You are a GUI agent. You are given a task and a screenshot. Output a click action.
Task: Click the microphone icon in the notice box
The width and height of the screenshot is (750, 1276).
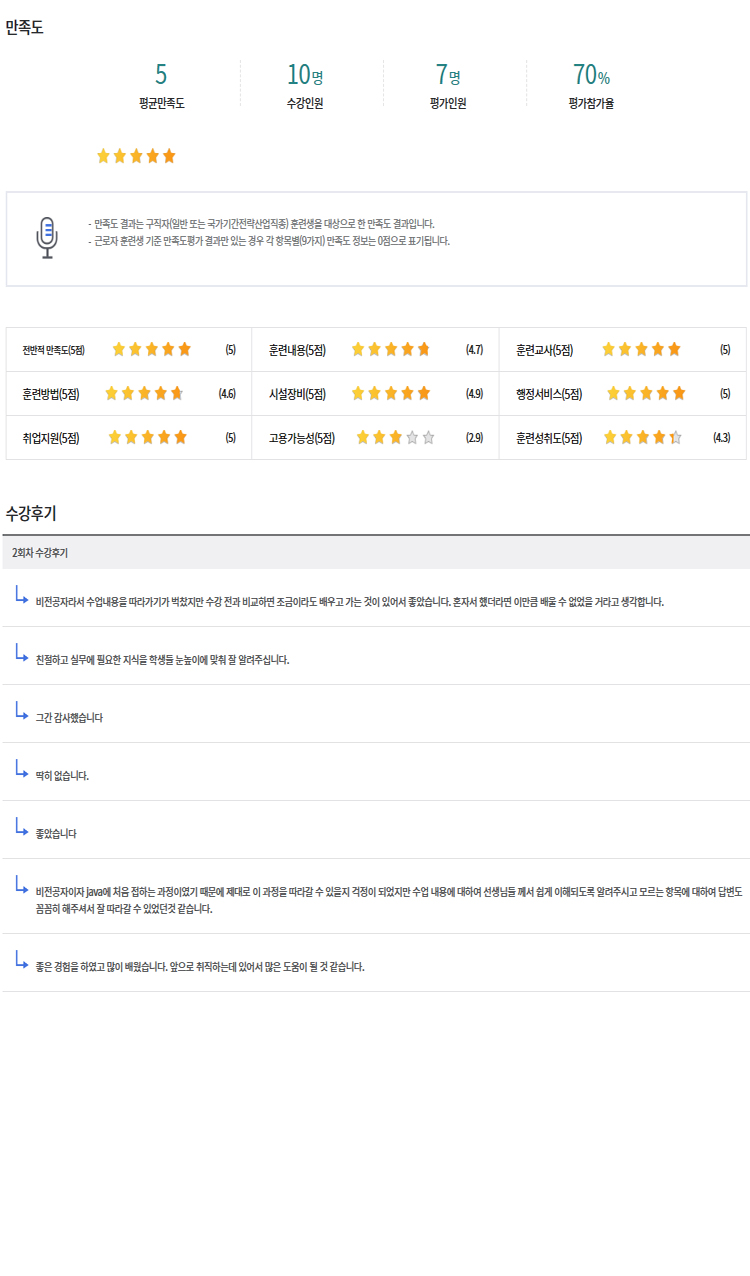(x=46, y=239)
